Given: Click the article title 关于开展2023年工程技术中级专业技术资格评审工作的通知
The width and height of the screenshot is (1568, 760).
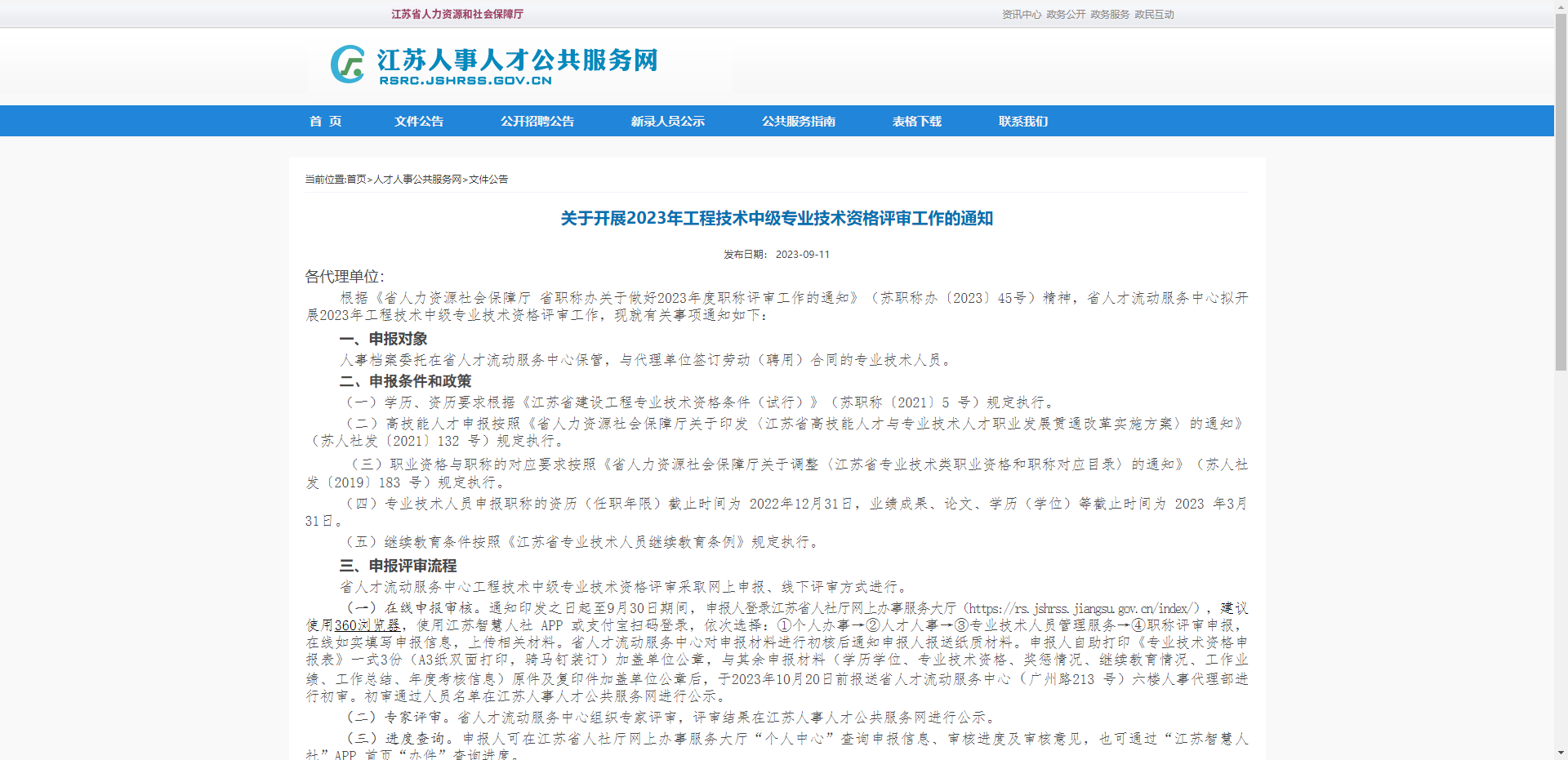Looking at the screenshot, I should coord(777,218).
